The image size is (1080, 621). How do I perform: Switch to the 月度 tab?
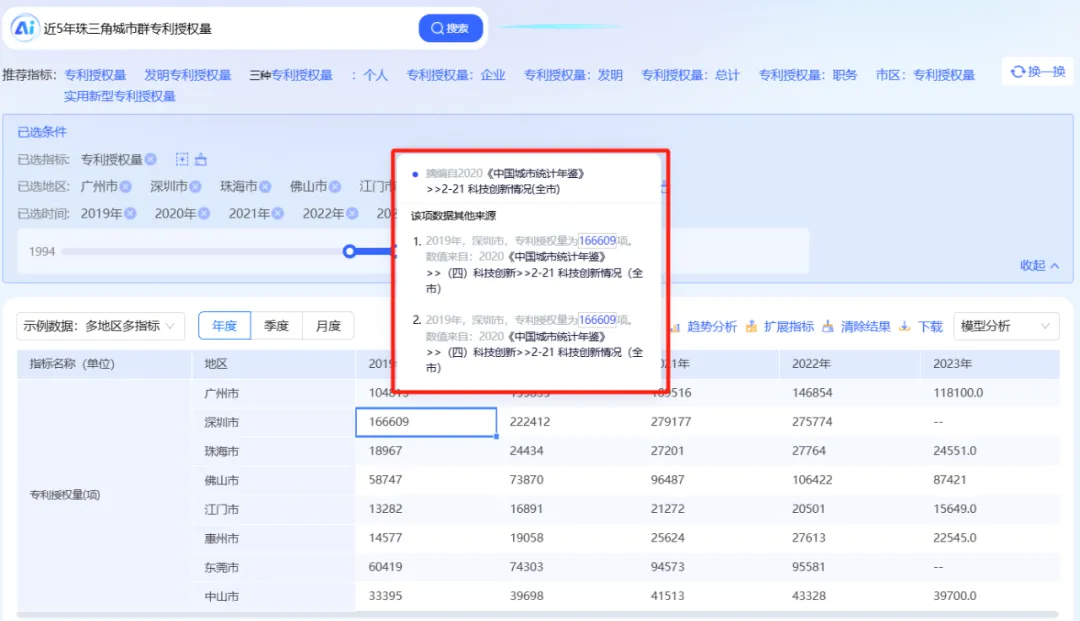point(328,326)
